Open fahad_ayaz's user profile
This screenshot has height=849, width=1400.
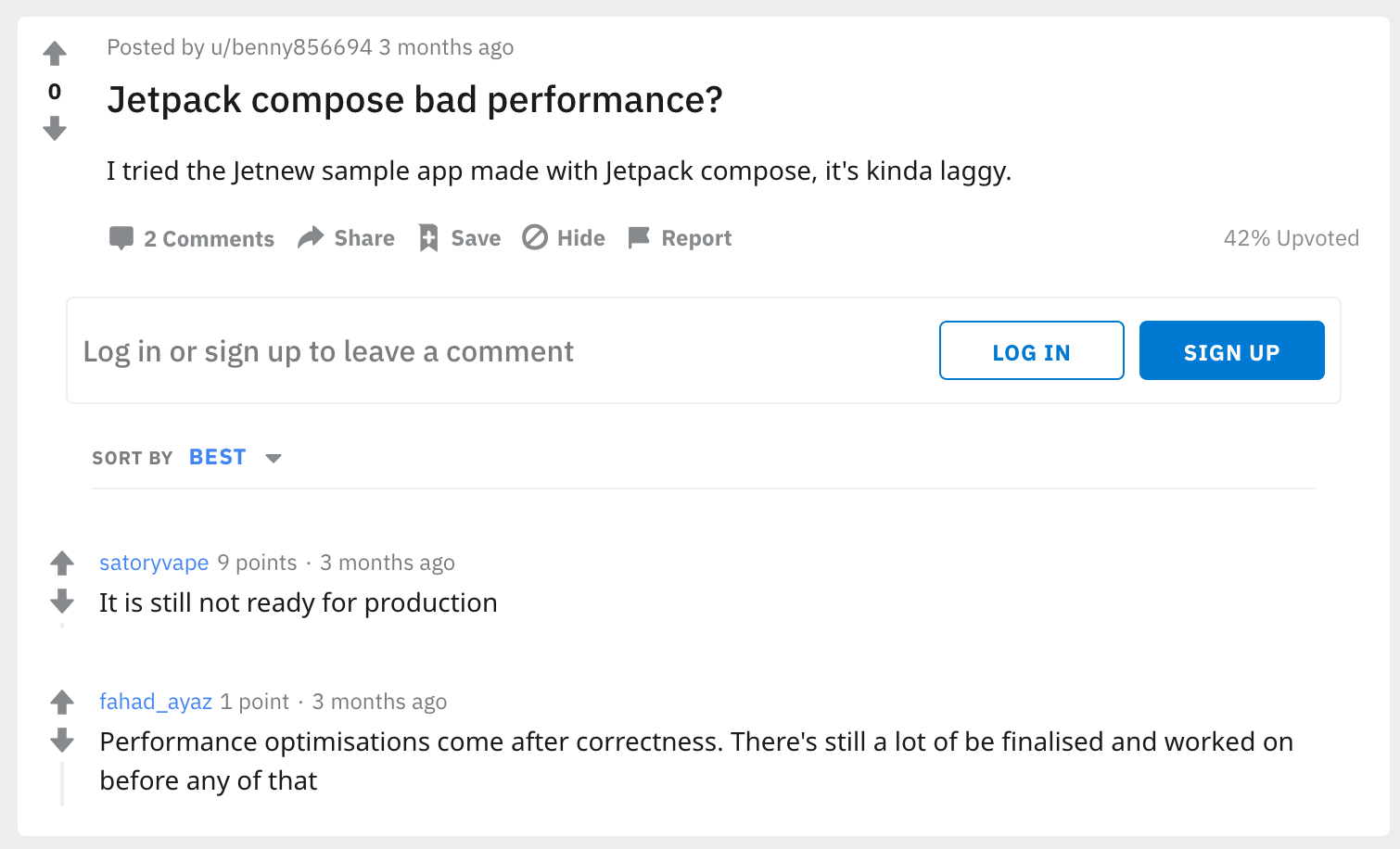click(x=156, y=702)
